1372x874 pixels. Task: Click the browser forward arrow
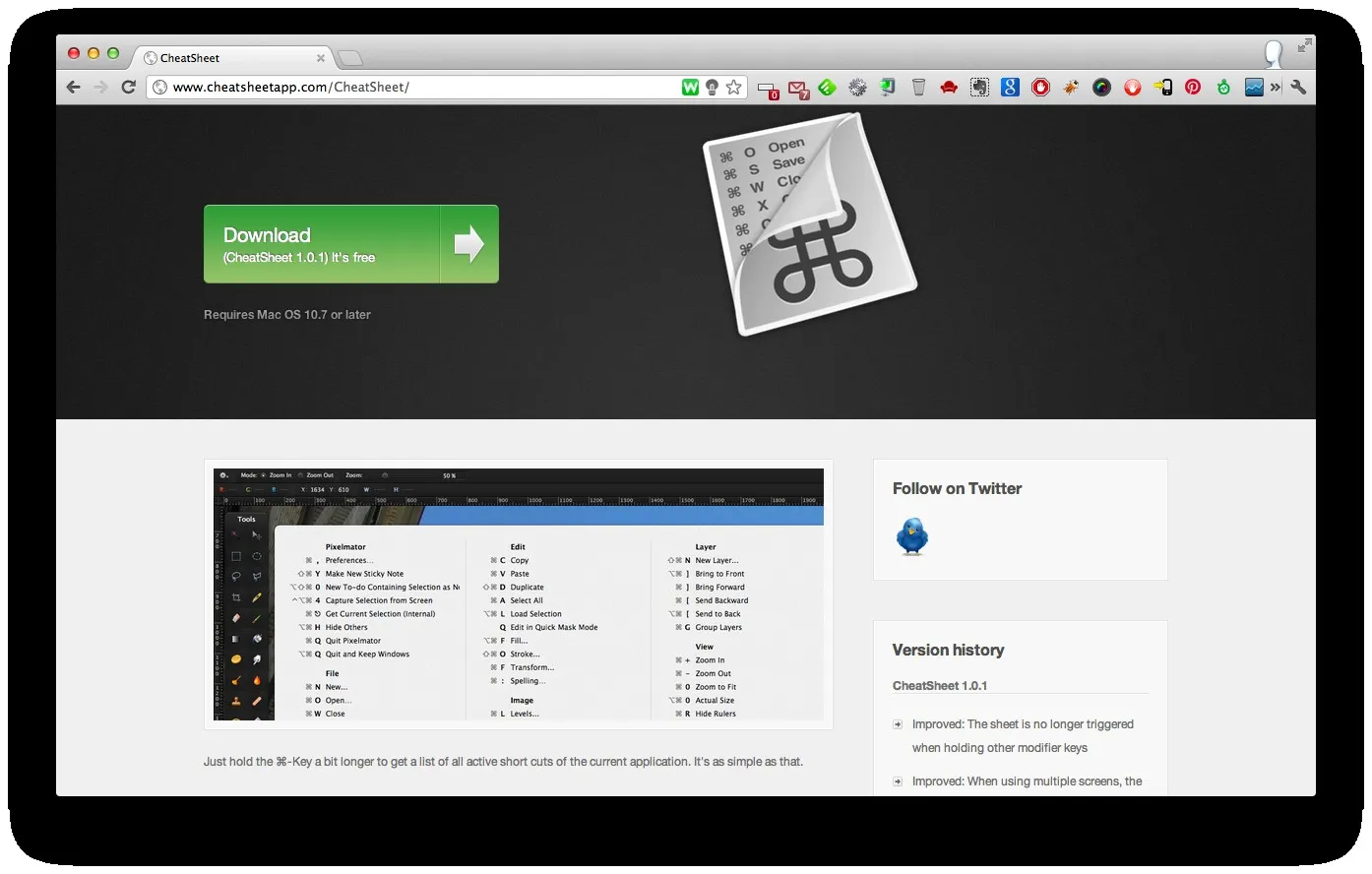click(x=100, y=87)
